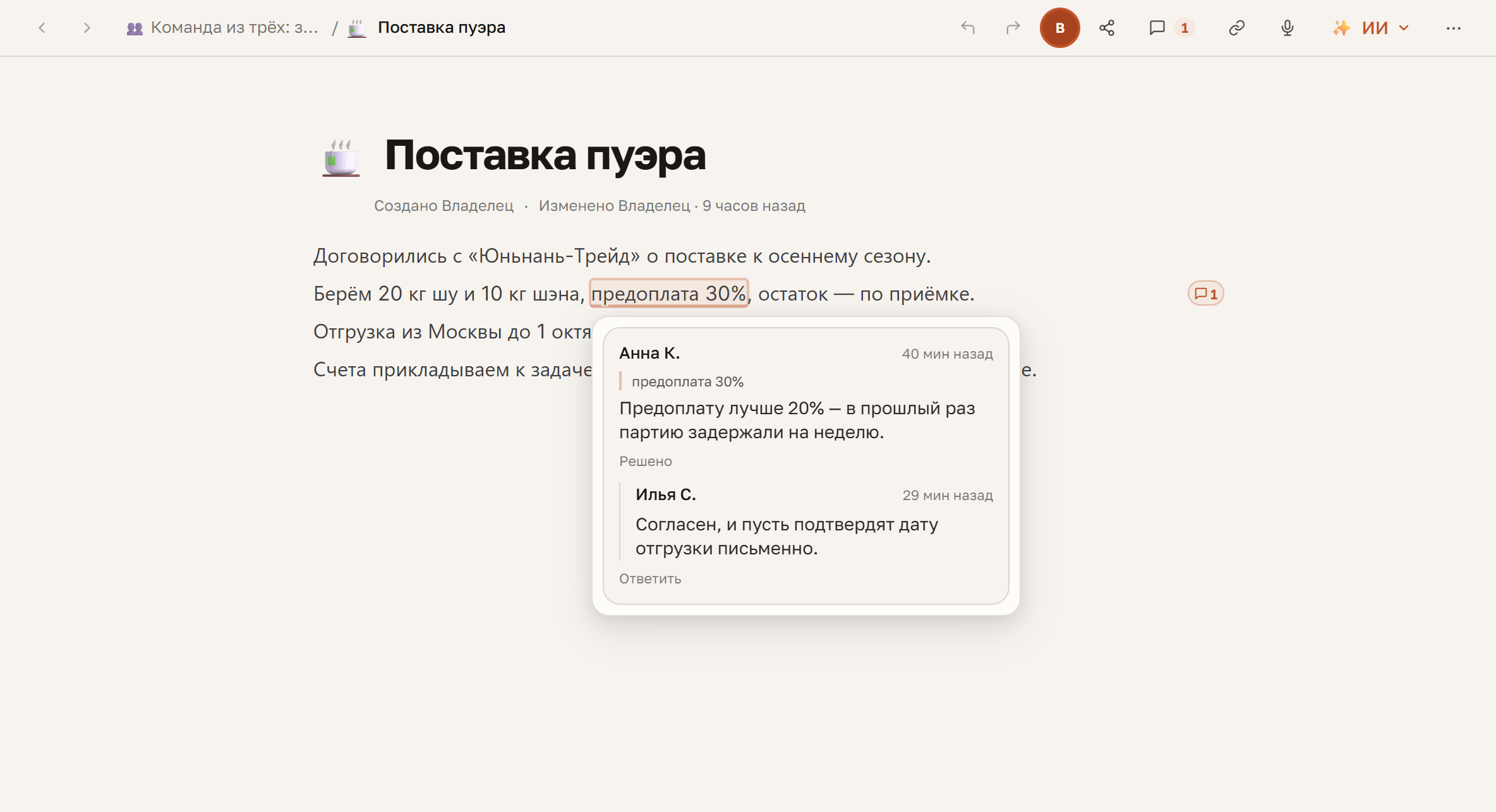
Task: Copy the page link with the chain icon
Action: [x=1237, y=28]
